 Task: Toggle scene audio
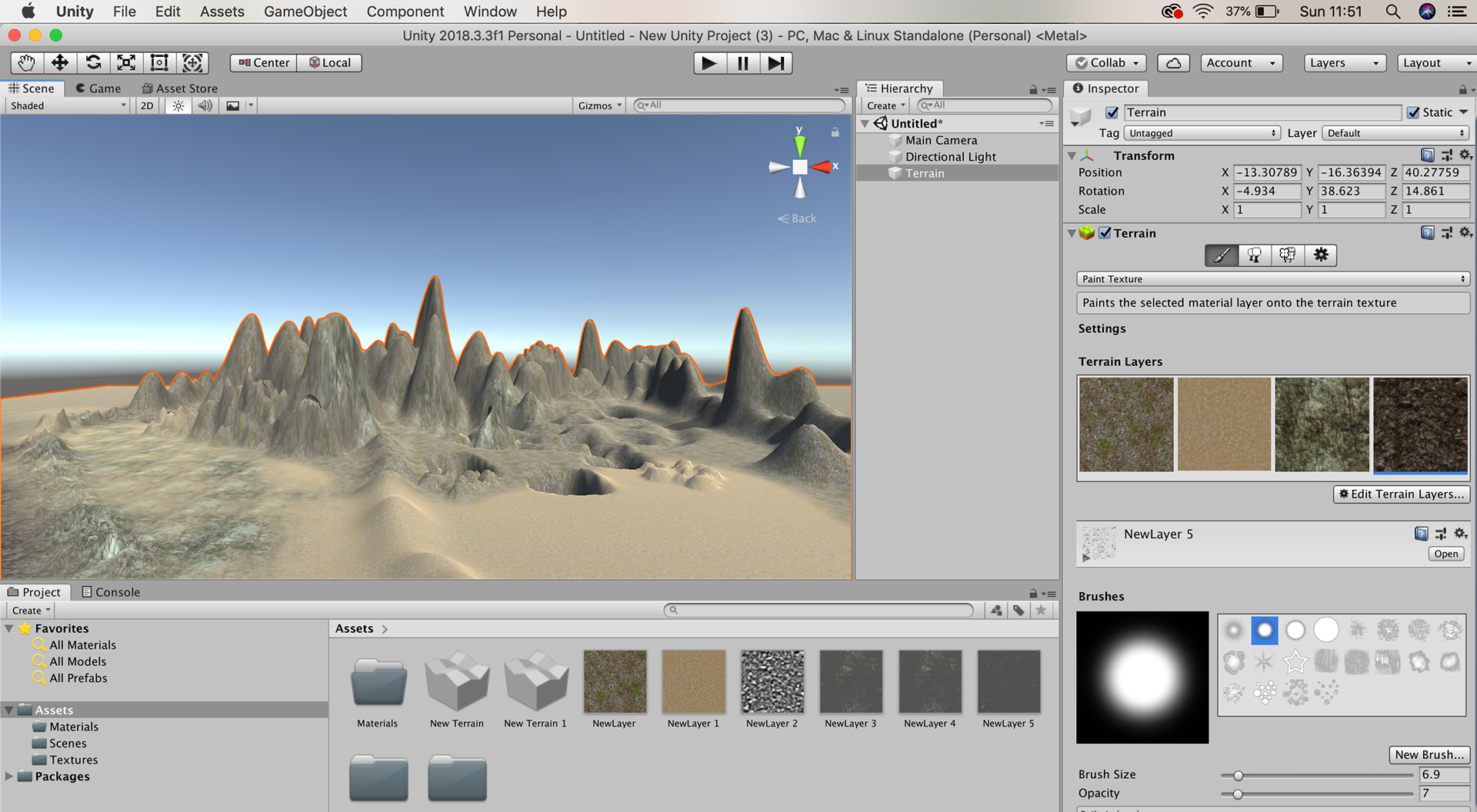[205, 106]
